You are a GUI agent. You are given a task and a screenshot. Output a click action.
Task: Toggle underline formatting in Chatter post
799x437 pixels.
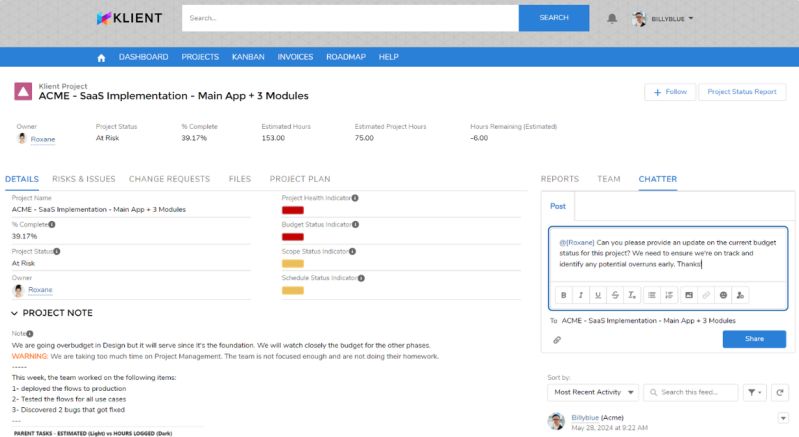(598, 295)
